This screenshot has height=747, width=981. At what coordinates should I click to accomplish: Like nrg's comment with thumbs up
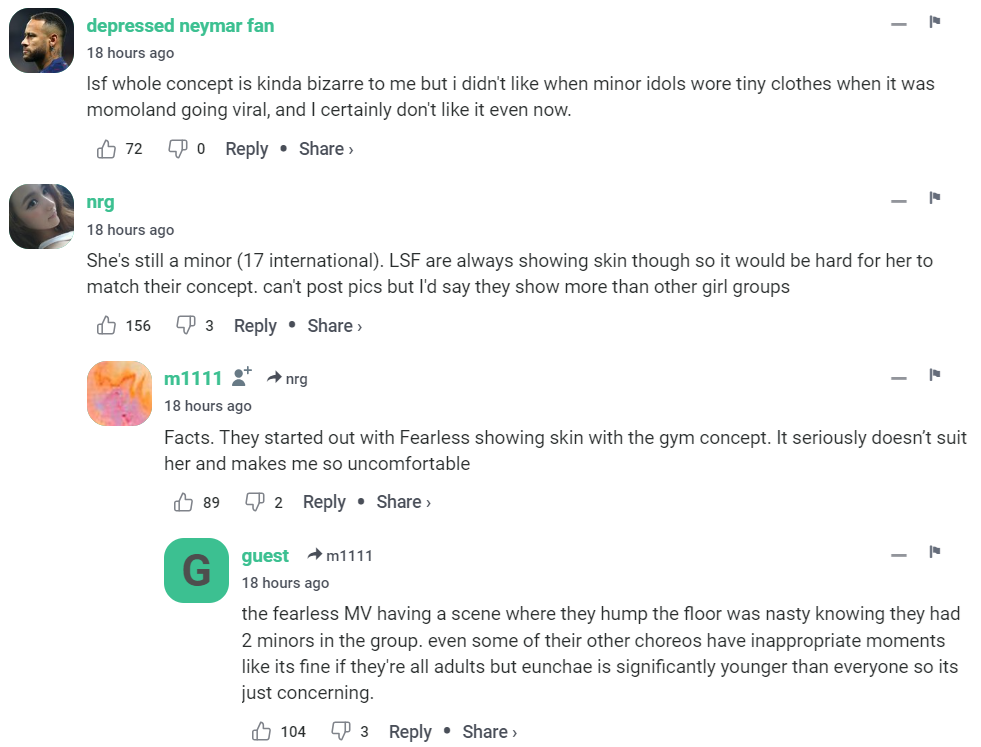(107, 325)
